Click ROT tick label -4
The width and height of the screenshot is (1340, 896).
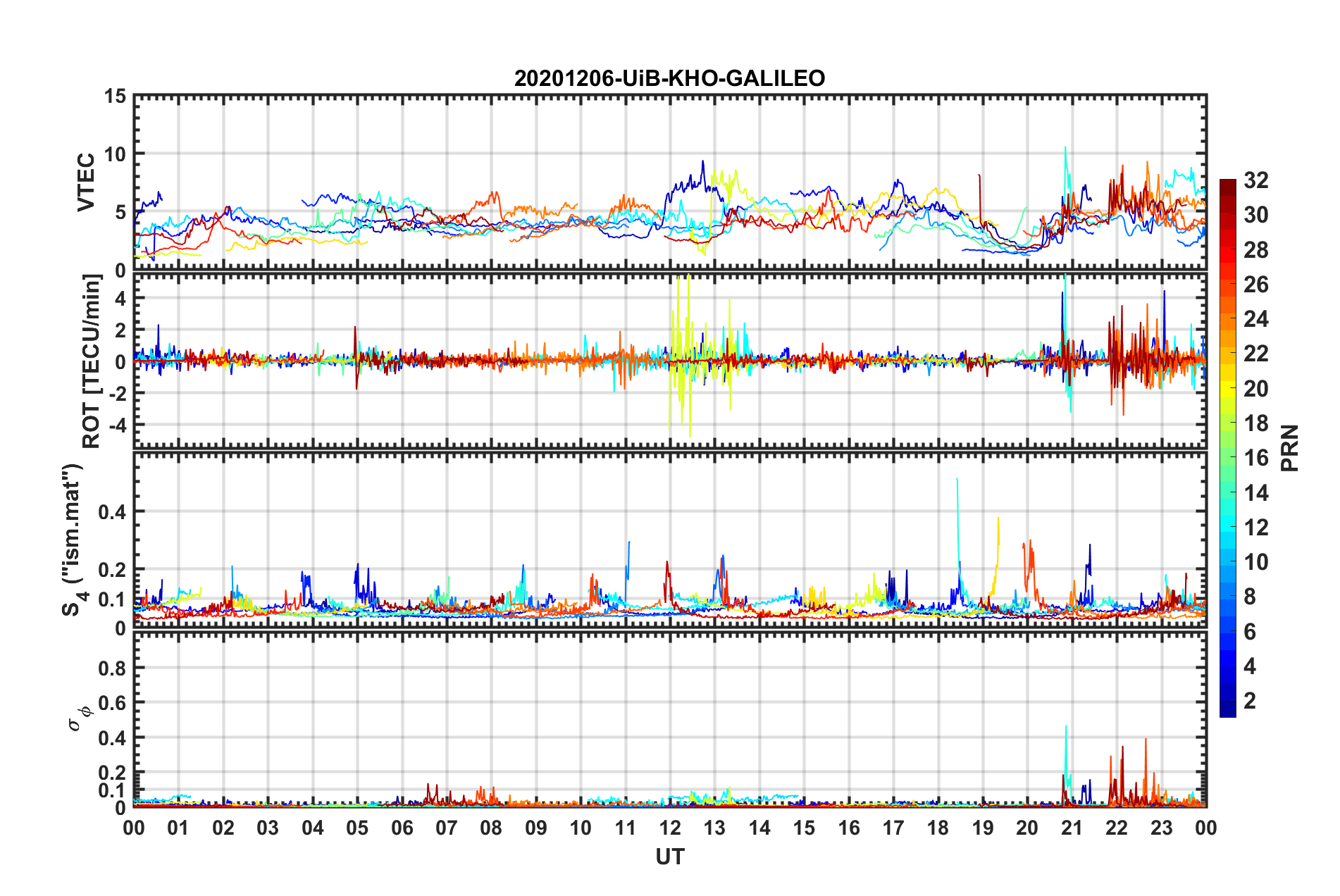click(117, 425)
